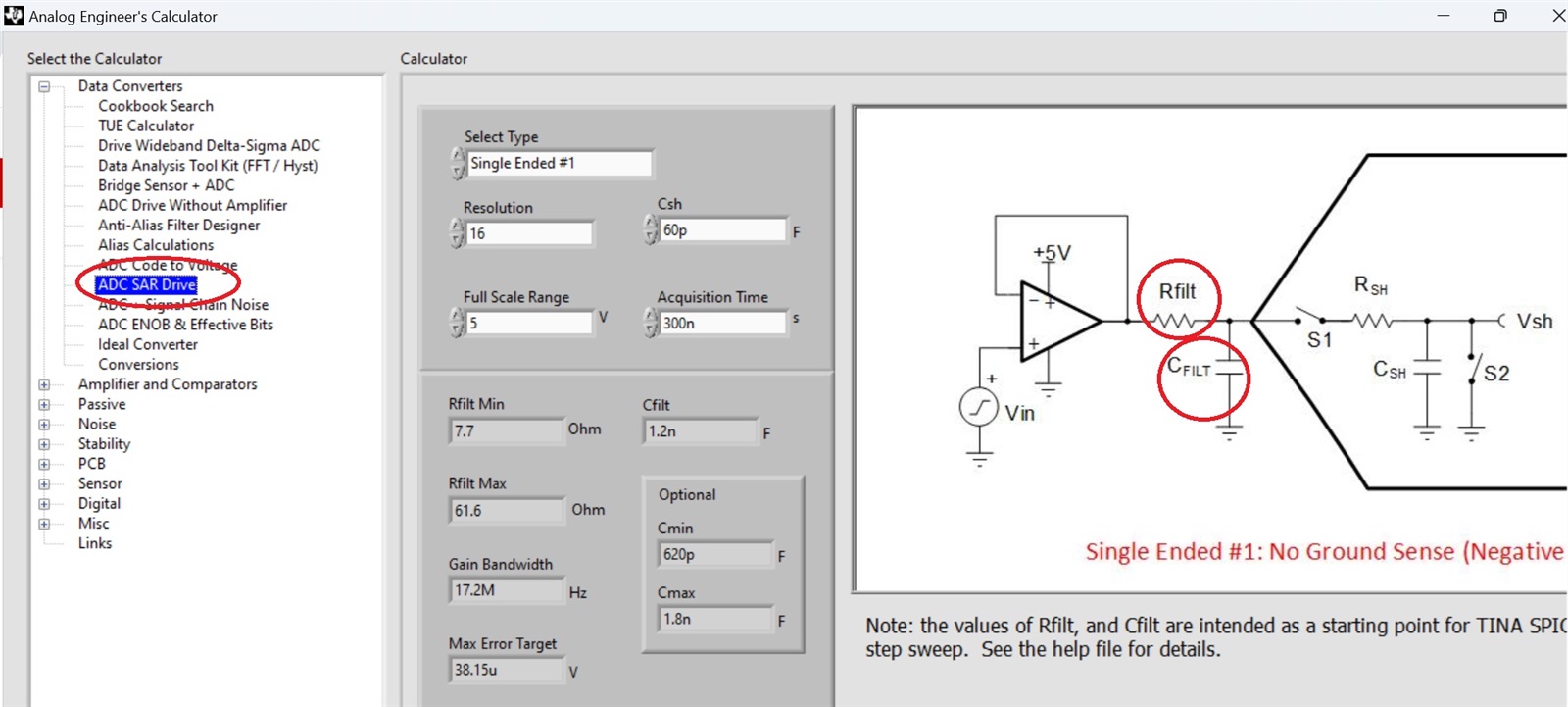Screen dimensions: 1568x707
Task: Select Bridge Sensor + ADC calculator
Action: tap(167, 185)
